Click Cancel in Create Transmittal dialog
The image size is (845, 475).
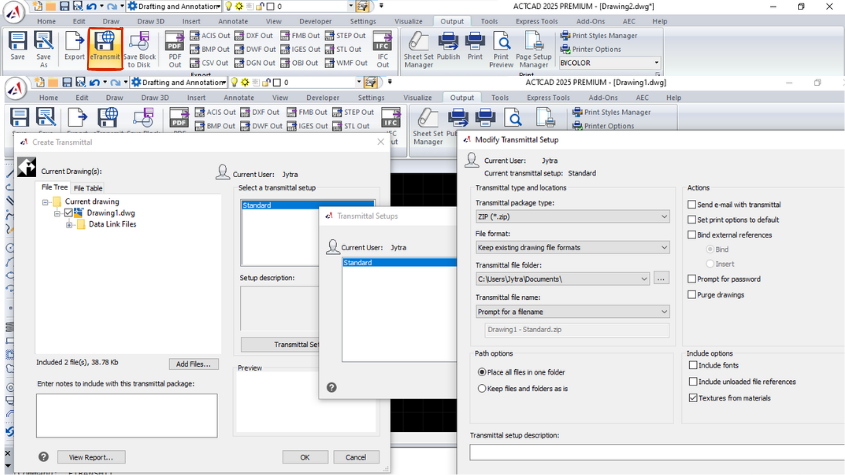point(356,457)
